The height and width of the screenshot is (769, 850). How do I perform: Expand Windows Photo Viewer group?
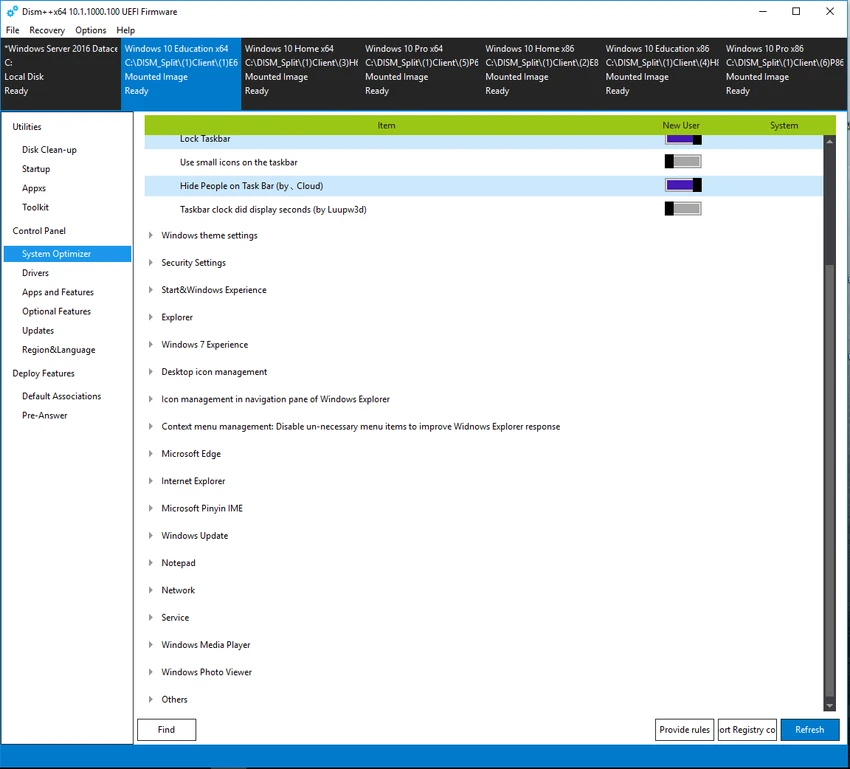pyautogui.click(x=151, y=672)
